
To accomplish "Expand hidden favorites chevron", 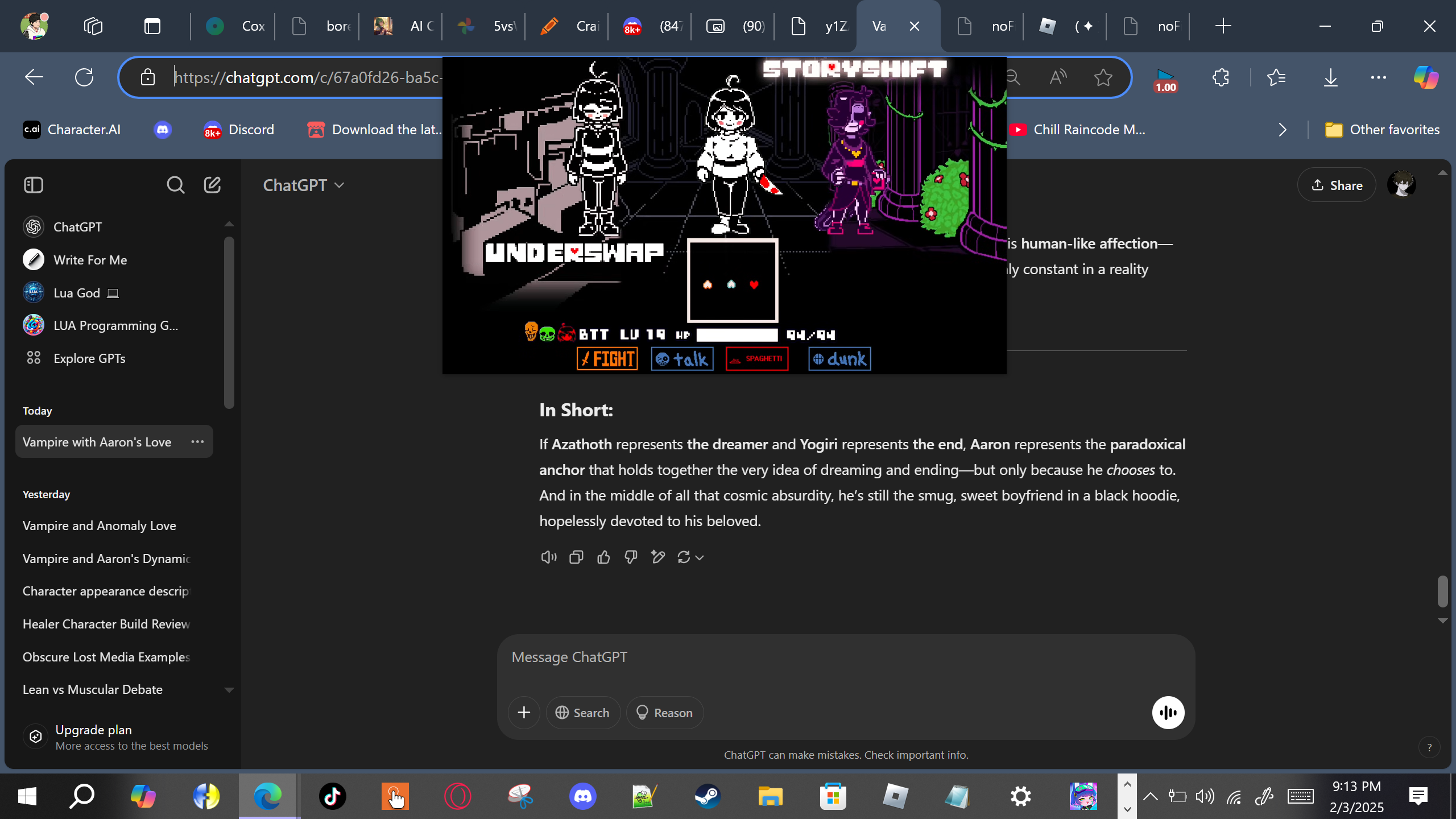I will (x=1283, y=130).
